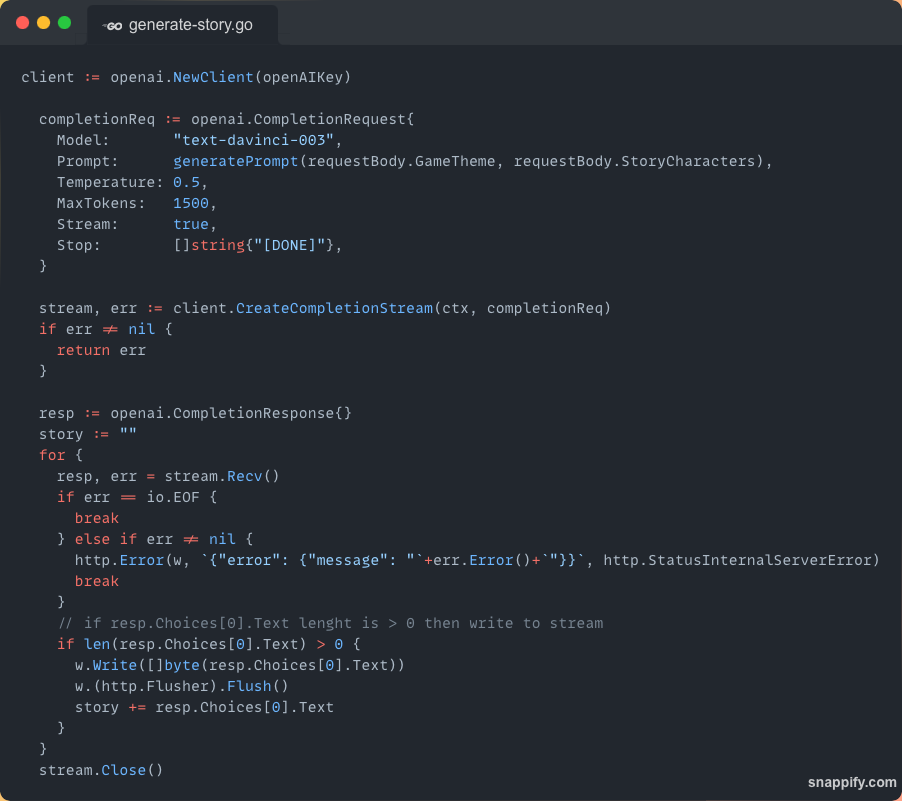902x801 pixels.
Task: Click the yellow traffic-light circle
Action: tap(41, 20)
